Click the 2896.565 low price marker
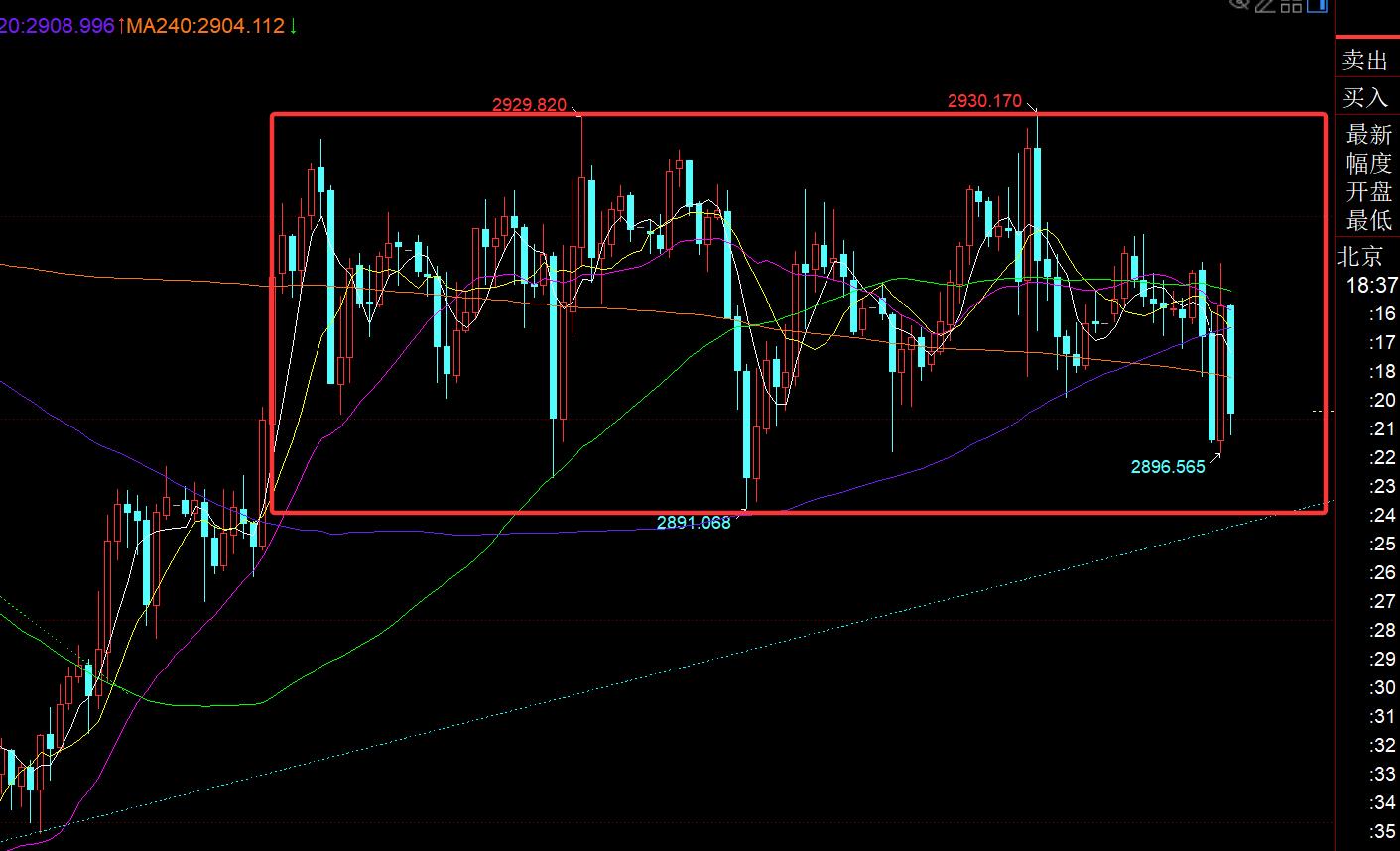Viewport: 1400px width, 851px height. click(1168, 466)
